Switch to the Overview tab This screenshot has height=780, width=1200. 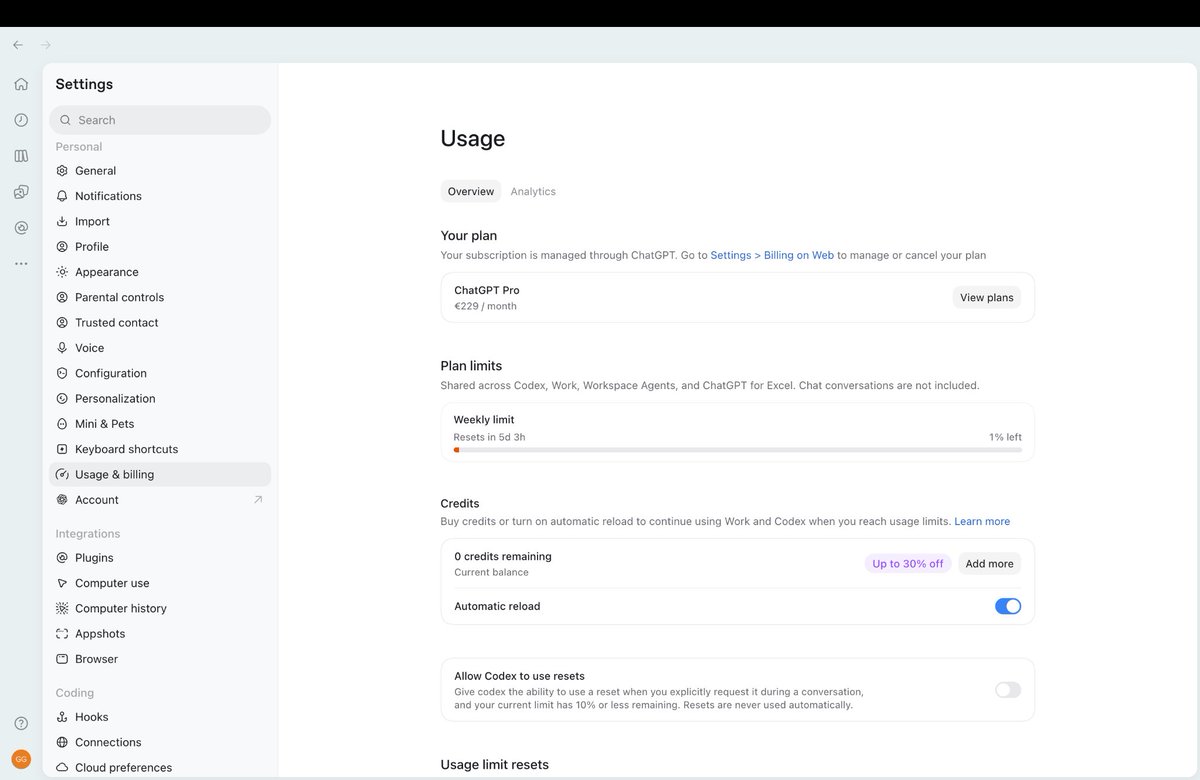(x=471, y=191)
